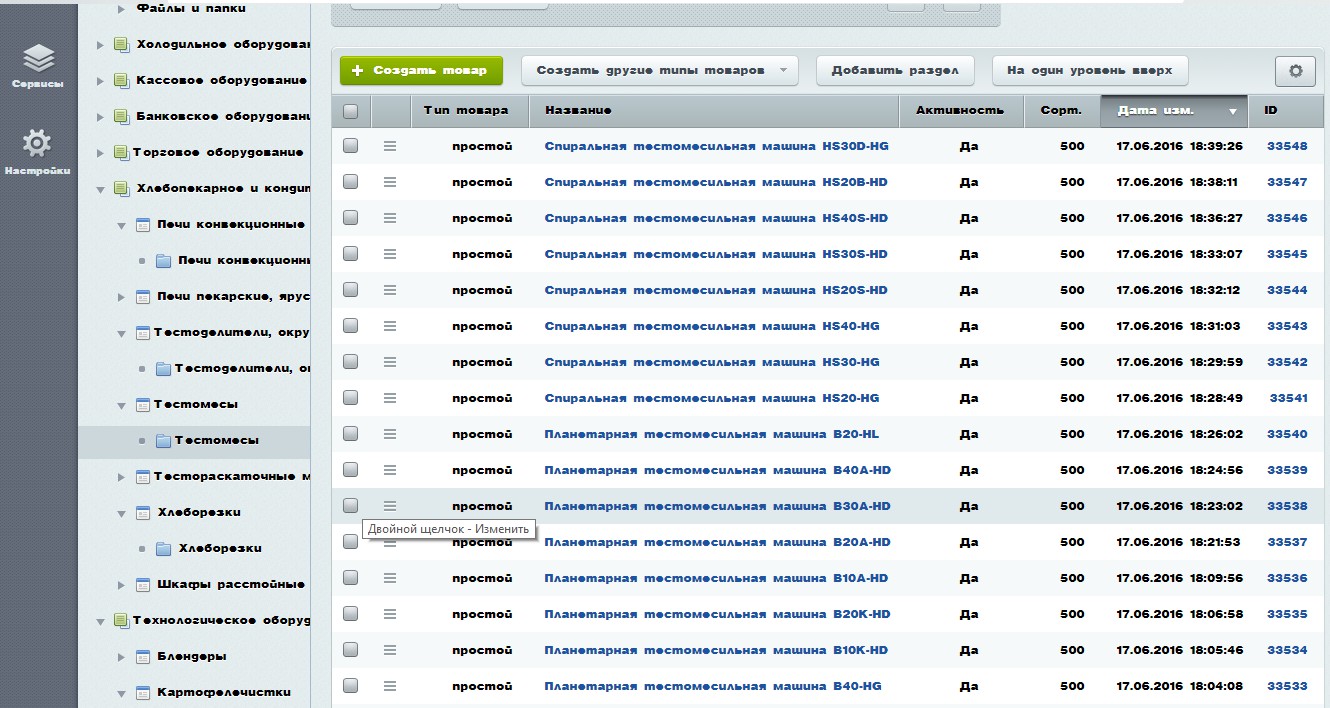Image resolution: width=1330 pixels, height=708 pixels.
Task: Open row menu for HS30-HG
Action: tap(390, 362)
